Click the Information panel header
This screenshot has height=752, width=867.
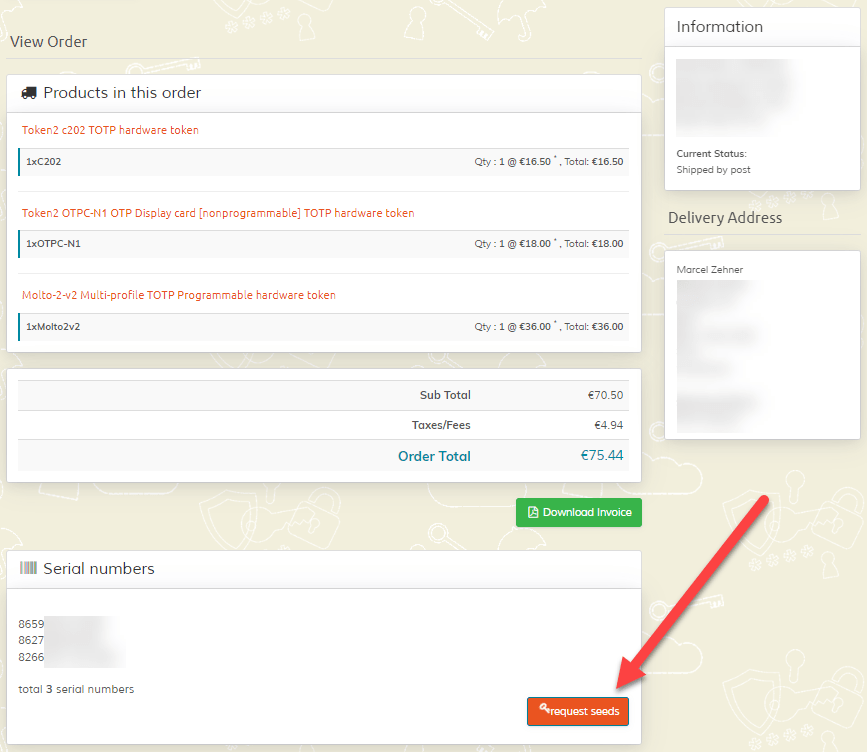[x=719, y=27]
